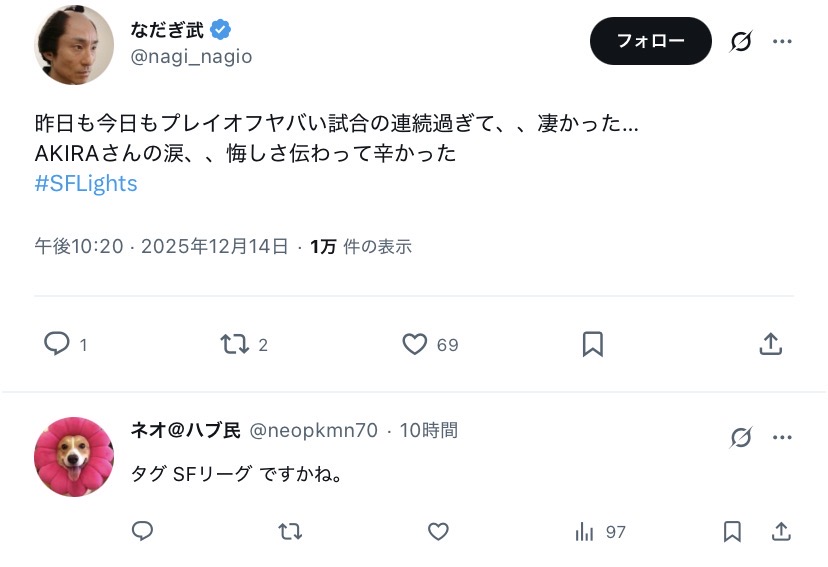Open なだぎ武 profile picture
The image size is (828, 567).
tap(74, 45)
